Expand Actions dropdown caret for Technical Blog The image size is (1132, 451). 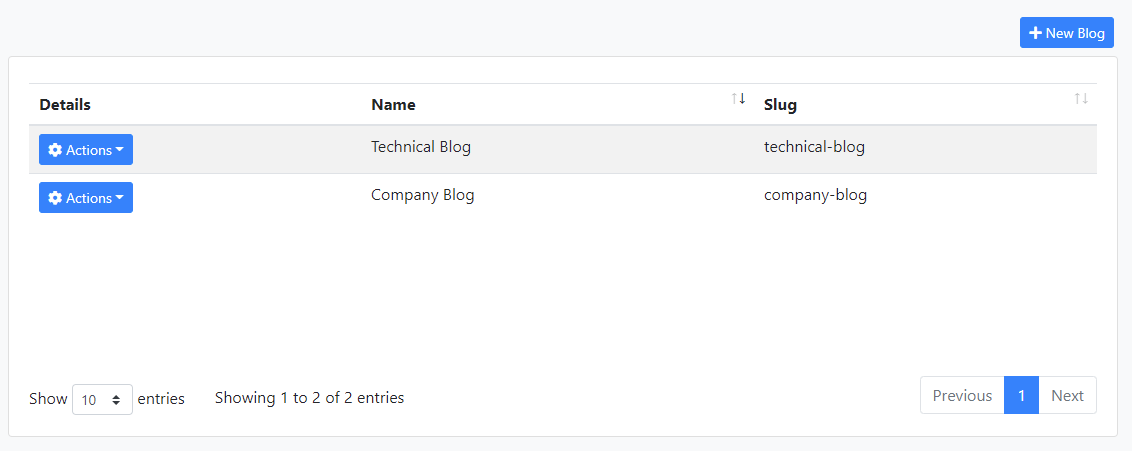click(x=120, y=150)
